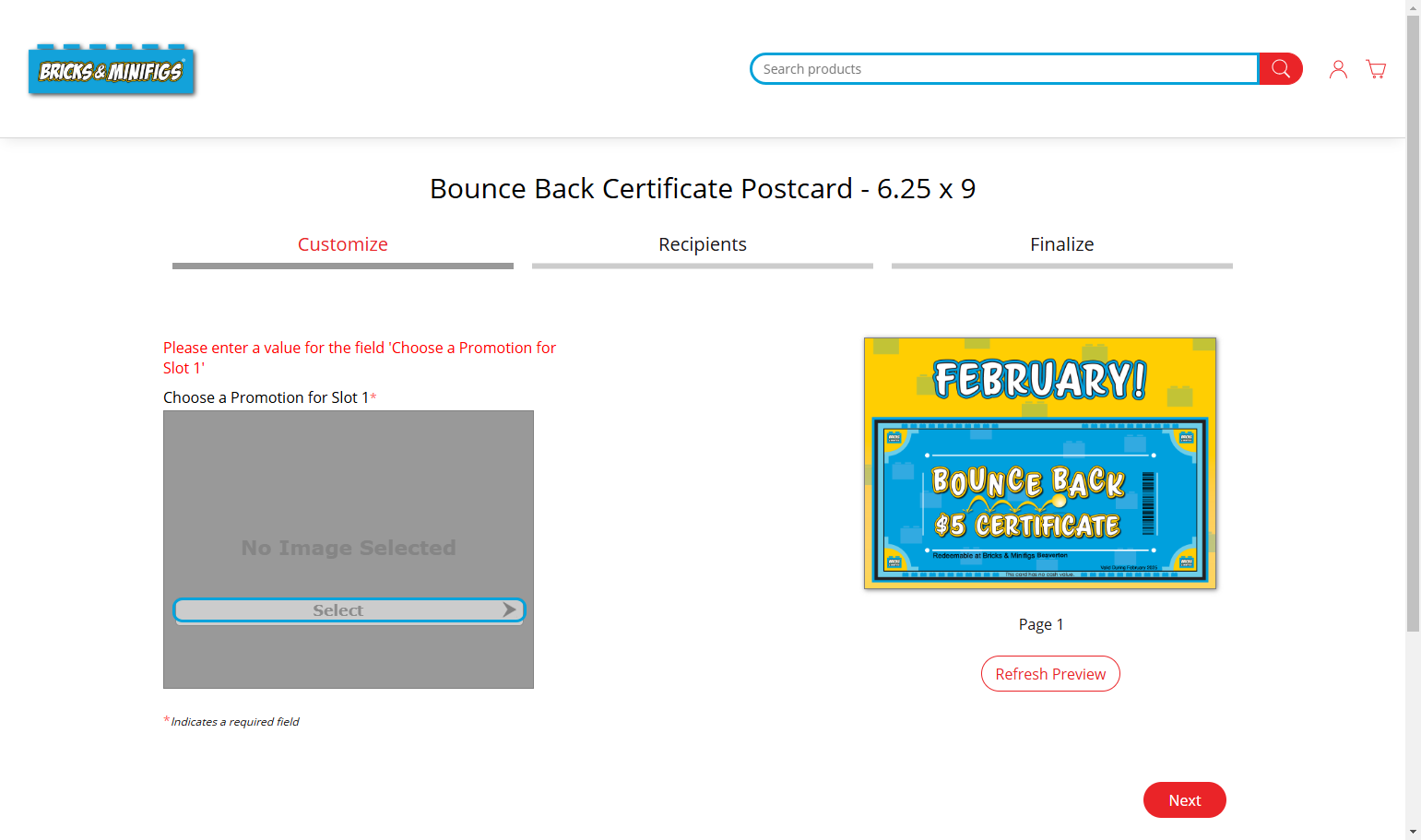This screenshot has width=1421, height=840.
Task: Click the No Image Selected placeholder
Action: (349, 548)
